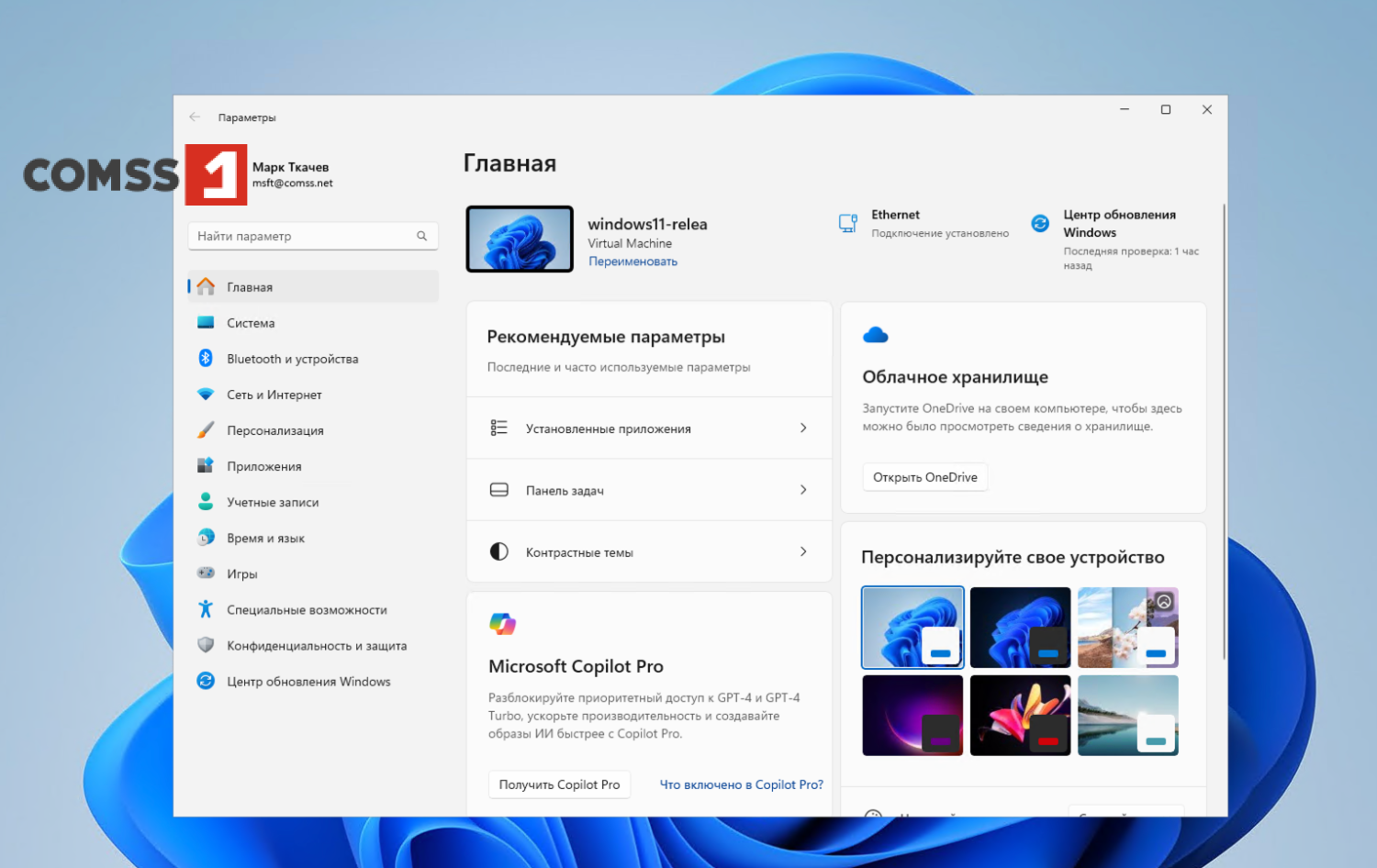The height and width of the screenshot is (868, 1377).
Task: Open the Главная section in sidebar
Action: [313, 286]
